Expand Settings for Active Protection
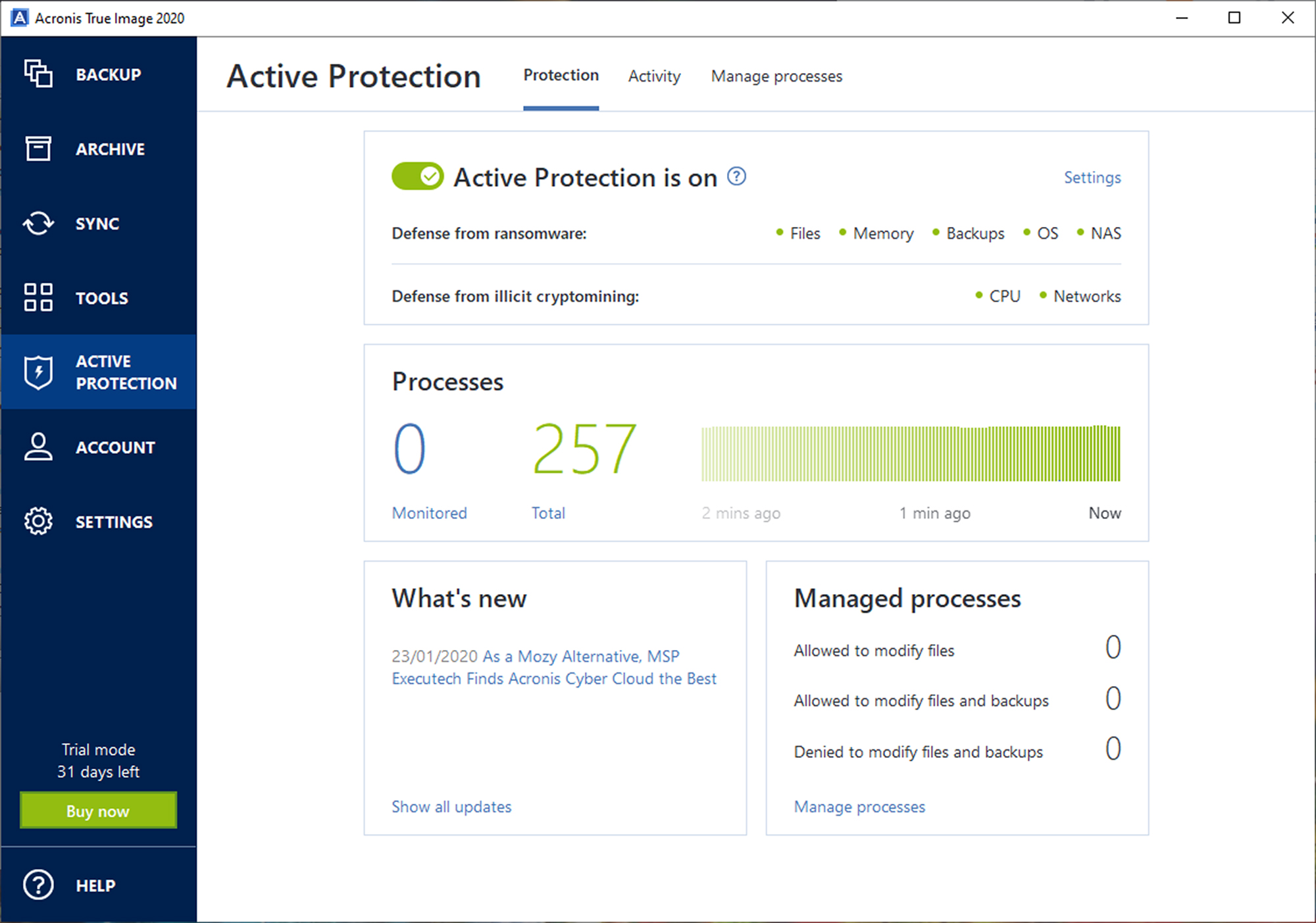The image size is (1316, 923). 1093,178
